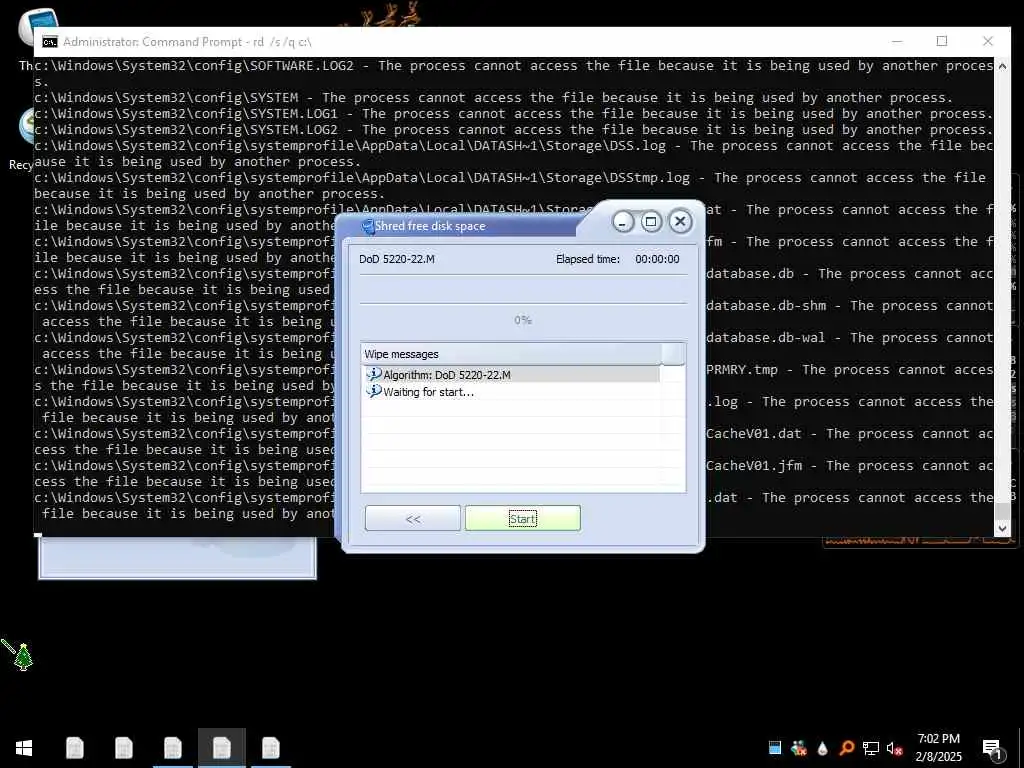Click the Command Prompt vertical scrollbar thumb
1024x768 pixels.
pyautogui.click(x=1002, y=512)
